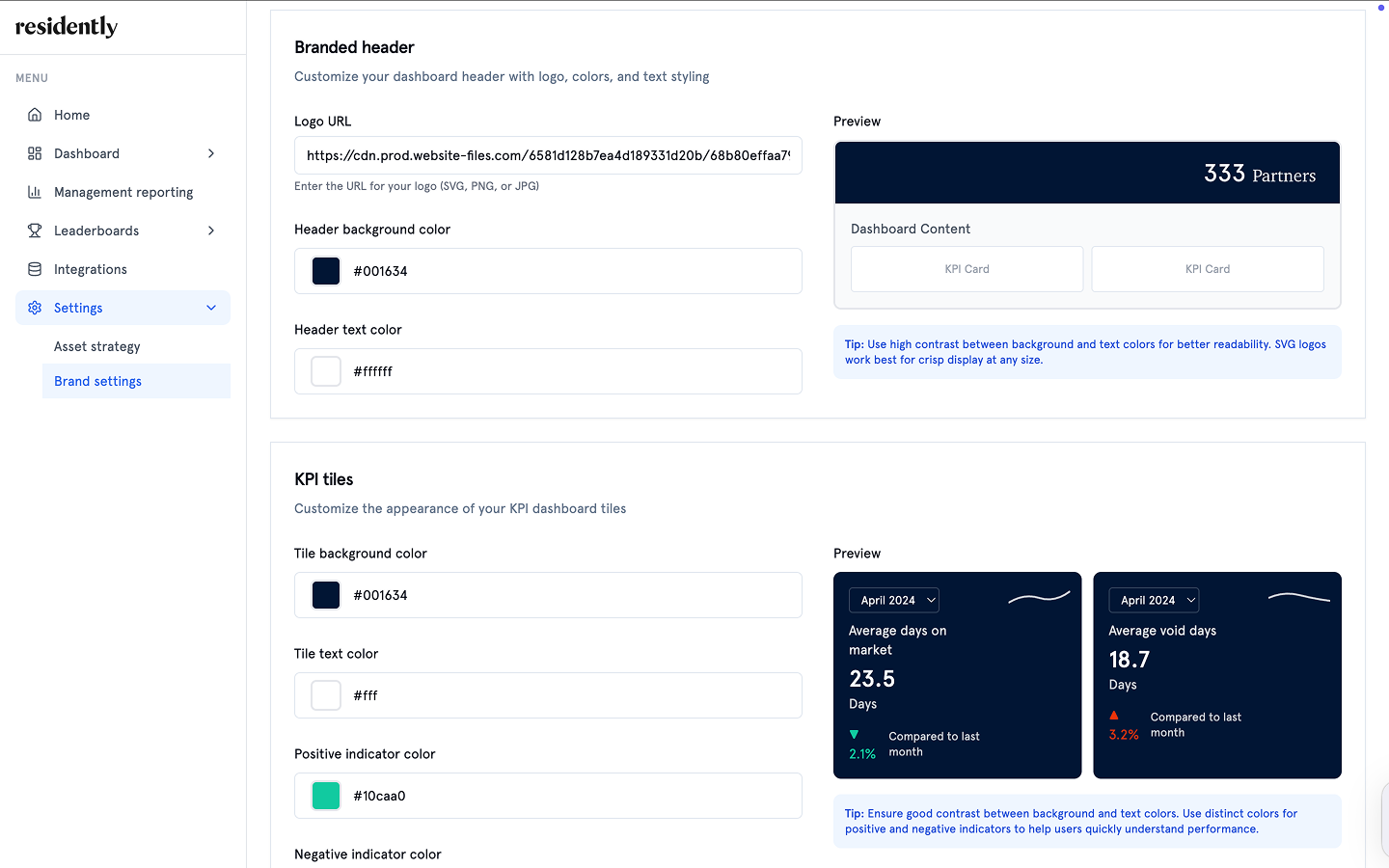
Task: Click the sparkline on void days tile
Action: 1298,598
